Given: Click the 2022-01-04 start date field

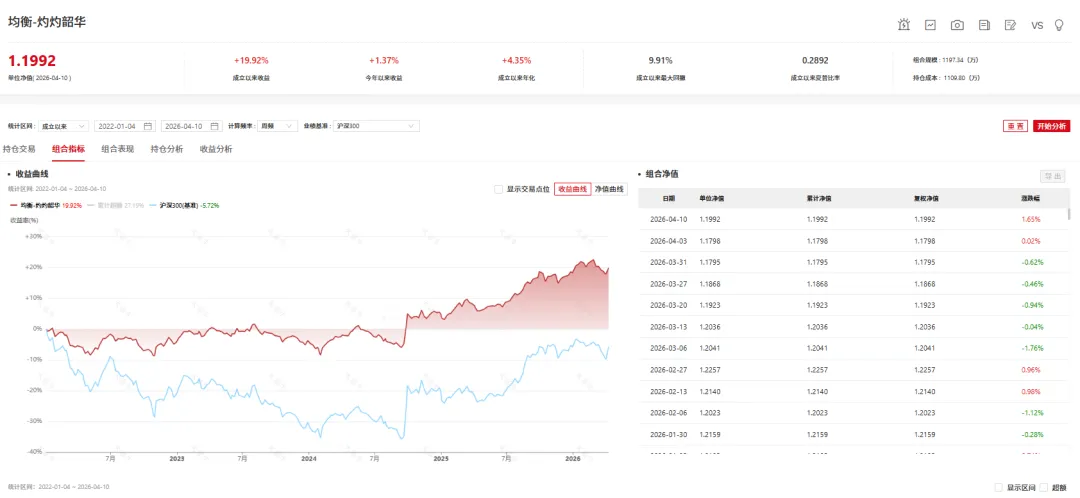Looking at the screenshot, I should (123, 126).
